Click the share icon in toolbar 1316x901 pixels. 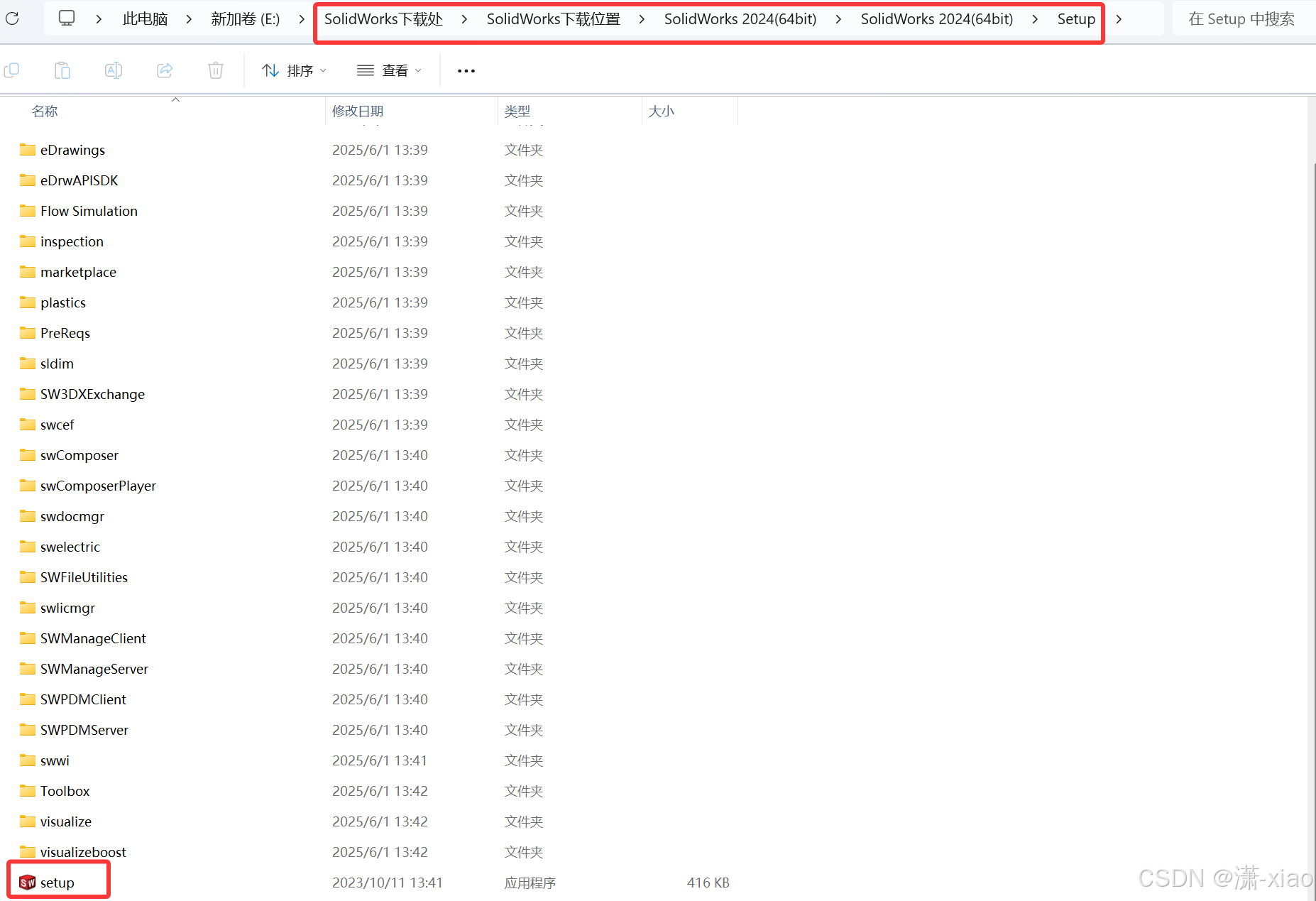(x=165, y=70)
